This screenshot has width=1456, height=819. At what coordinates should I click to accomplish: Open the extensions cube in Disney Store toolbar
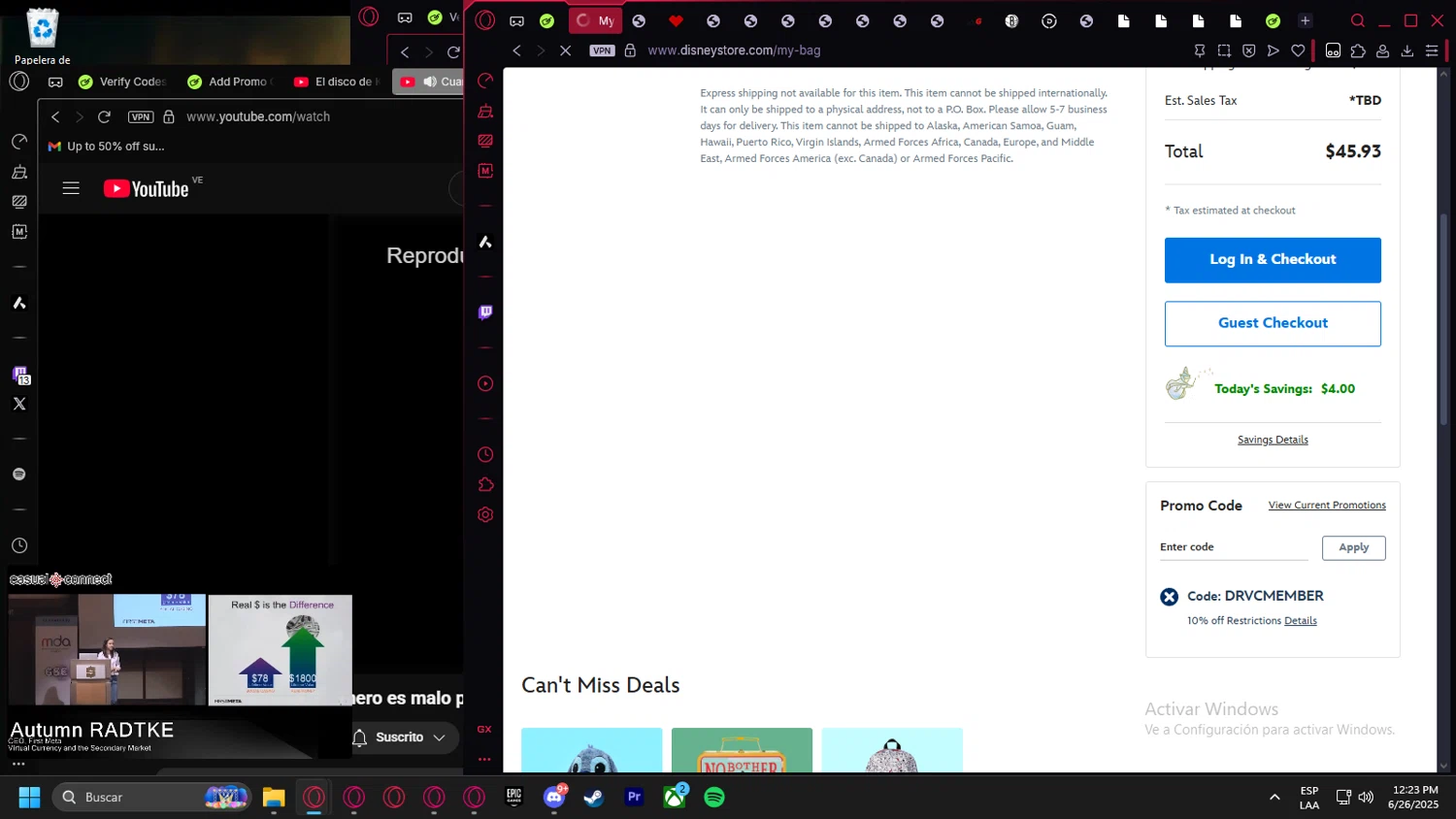1358,50
